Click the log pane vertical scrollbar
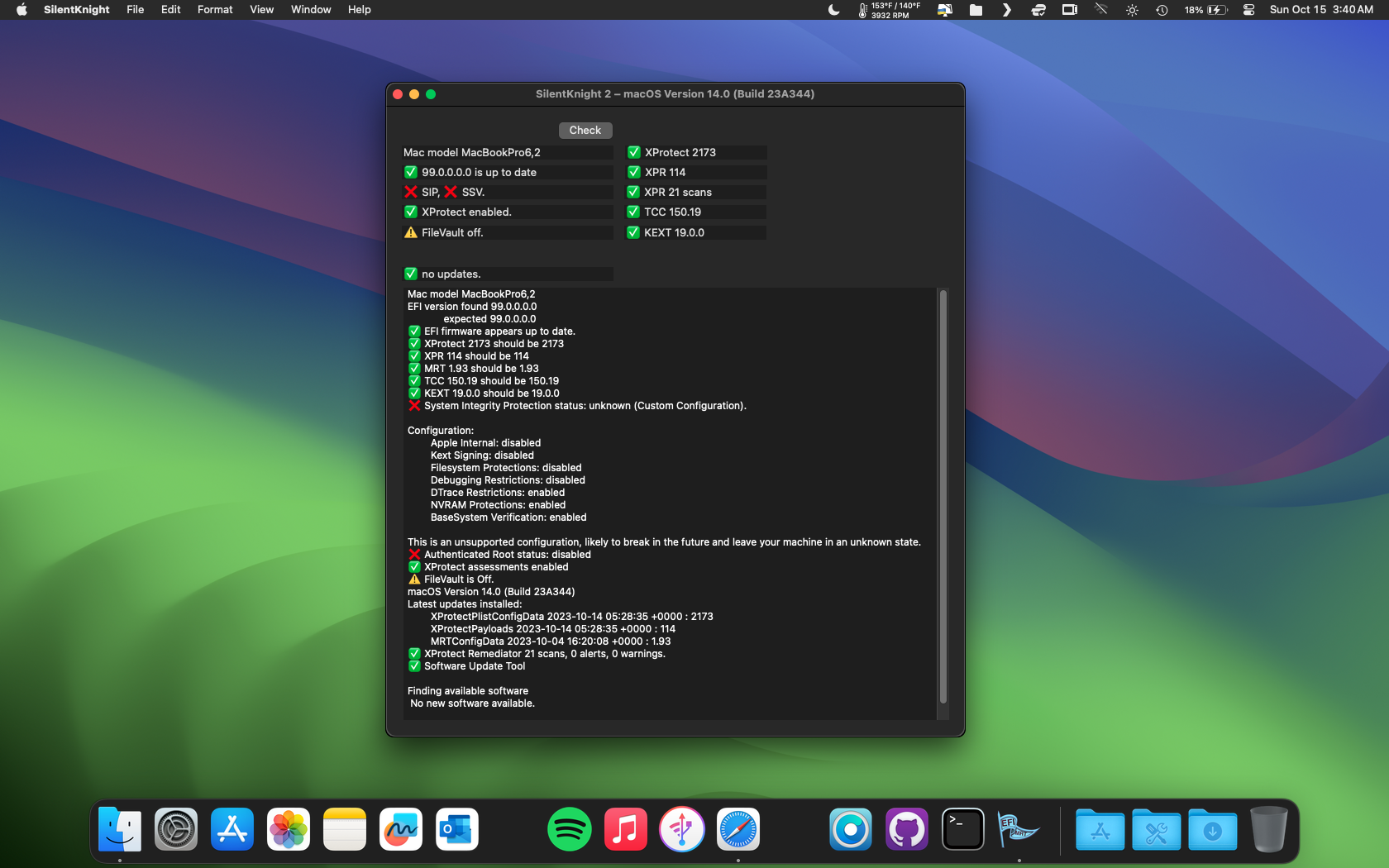The image size is (1389, 868). click(x=943, y=496)
